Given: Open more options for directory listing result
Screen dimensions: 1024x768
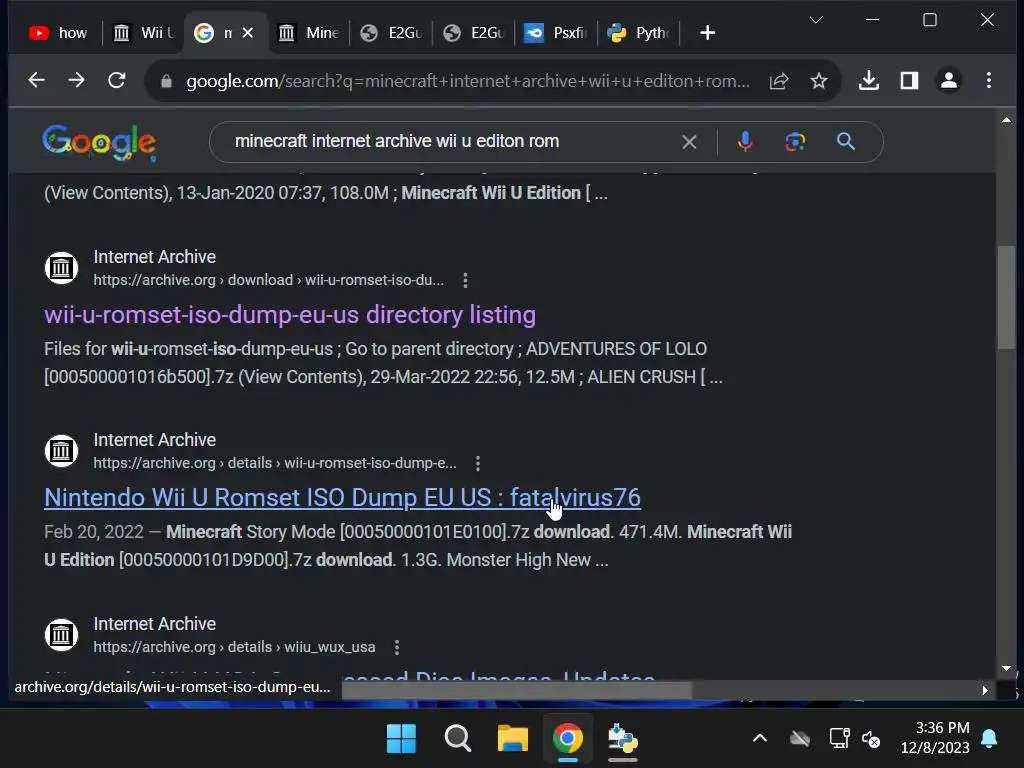Looking at the screenshot, I should (x=465, y=281).
